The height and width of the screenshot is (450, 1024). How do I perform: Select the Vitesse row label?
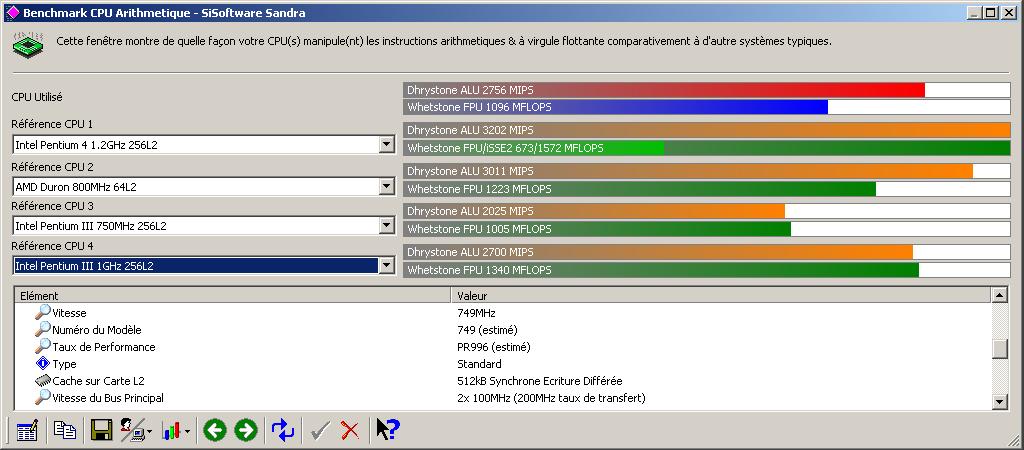(x=69, y=313)
